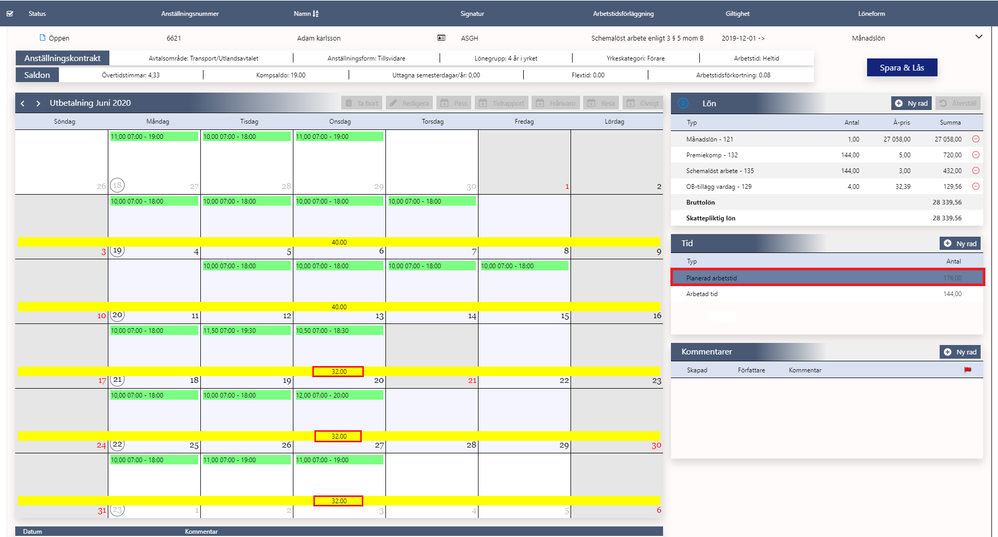Add Frånvaro from the toolbar
Screen dimensions: 998x537
click(x=556, y=103)
